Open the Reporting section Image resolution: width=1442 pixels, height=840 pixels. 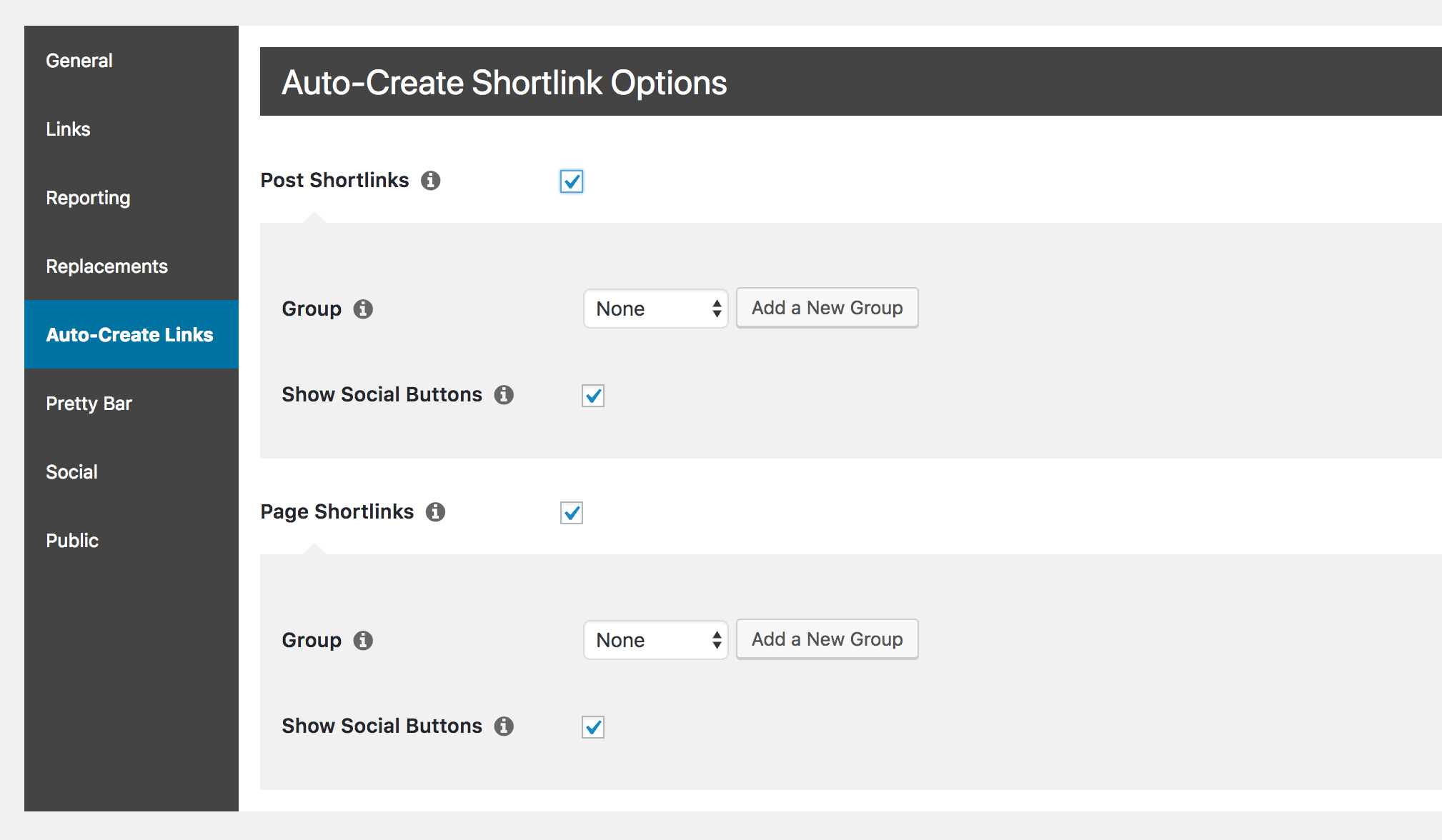87,197
